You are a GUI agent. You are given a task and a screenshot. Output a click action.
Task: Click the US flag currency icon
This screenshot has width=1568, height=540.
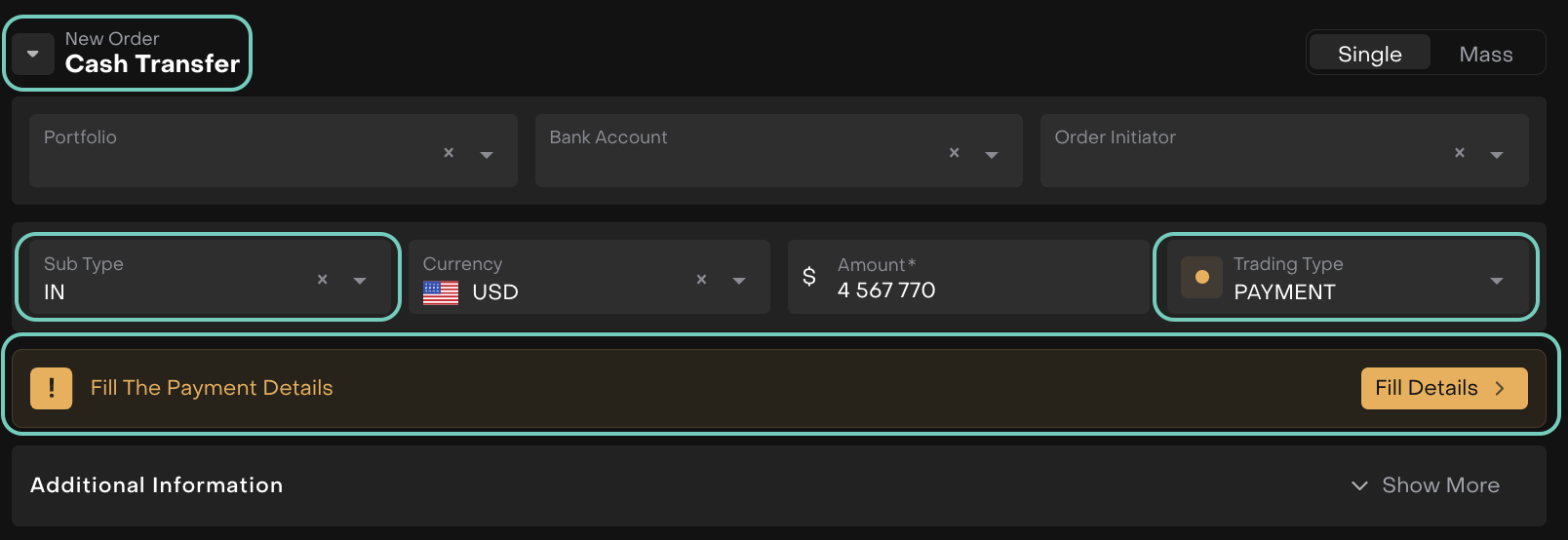click(x=441, y=292)
